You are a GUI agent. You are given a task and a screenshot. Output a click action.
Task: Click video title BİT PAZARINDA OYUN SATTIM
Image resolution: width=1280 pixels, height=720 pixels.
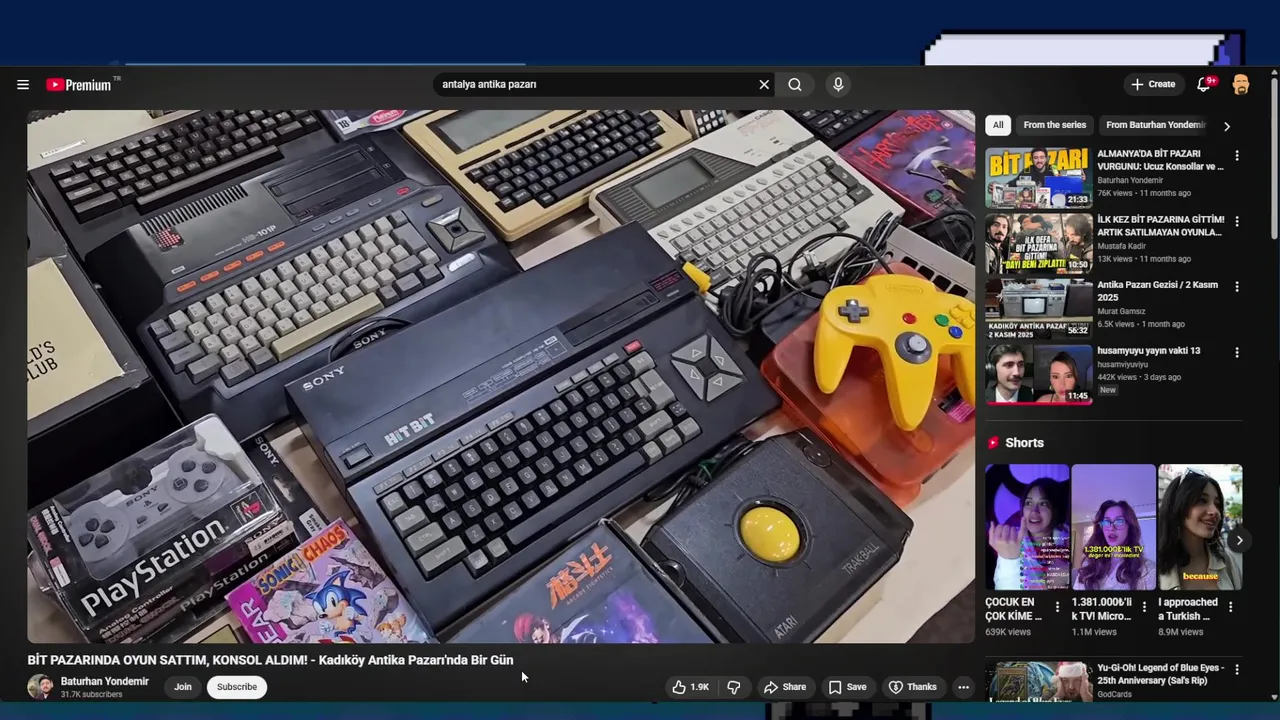(270, 660)
